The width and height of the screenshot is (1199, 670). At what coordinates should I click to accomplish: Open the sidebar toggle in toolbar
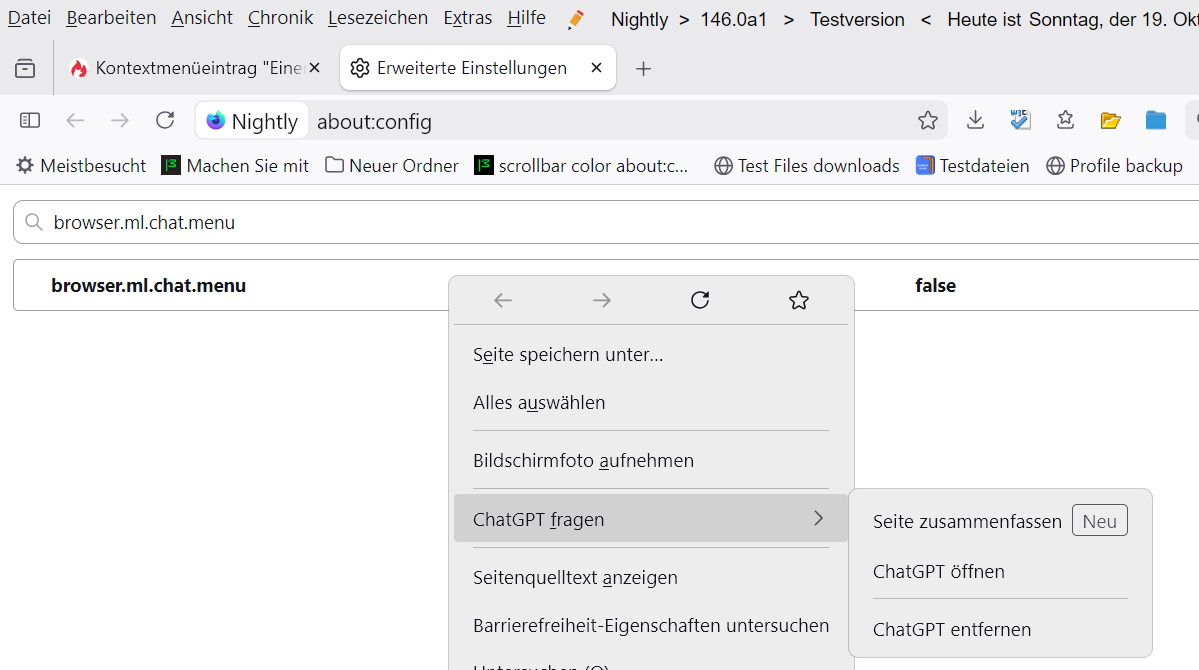coord(30,121)
